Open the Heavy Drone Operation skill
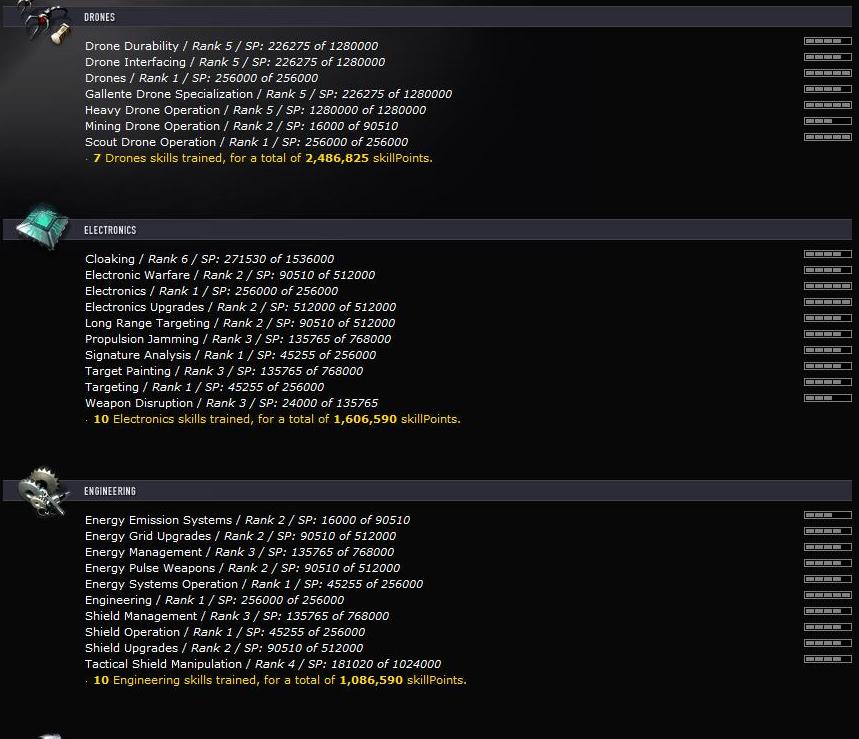This screenshot has height=739, width=859. (255, 110)
